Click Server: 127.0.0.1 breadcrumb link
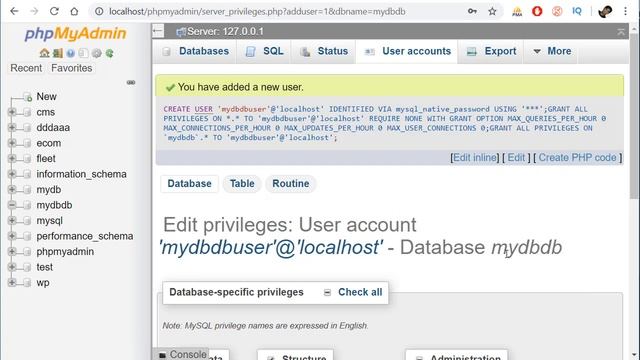 225,31
